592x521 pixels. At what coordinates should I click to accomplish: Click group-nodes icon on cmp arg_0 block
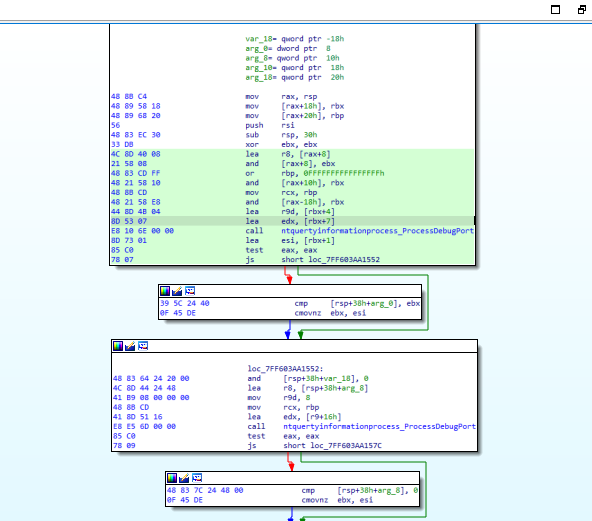(190, 291)
